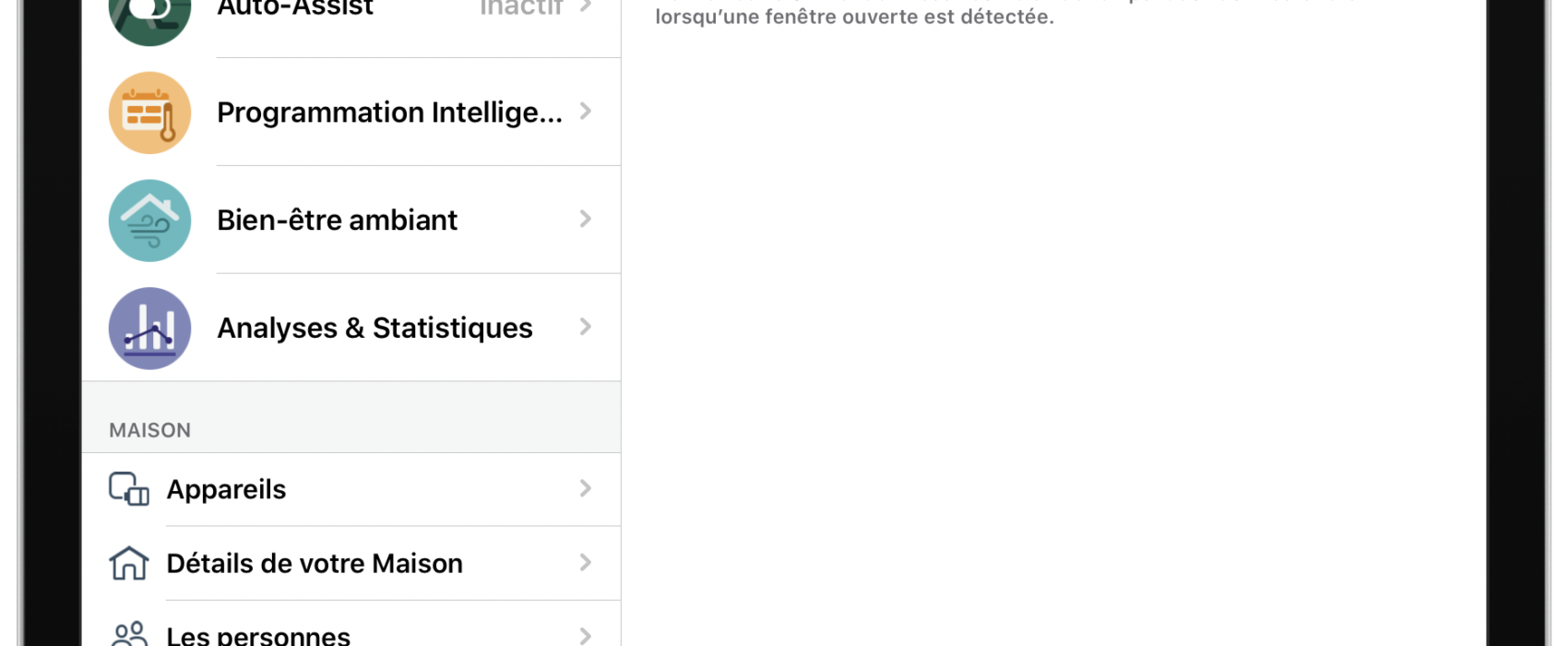Open Bien-être ambiant menu entry
This screenshot has width=1568, height=646.
pos(351,221)
